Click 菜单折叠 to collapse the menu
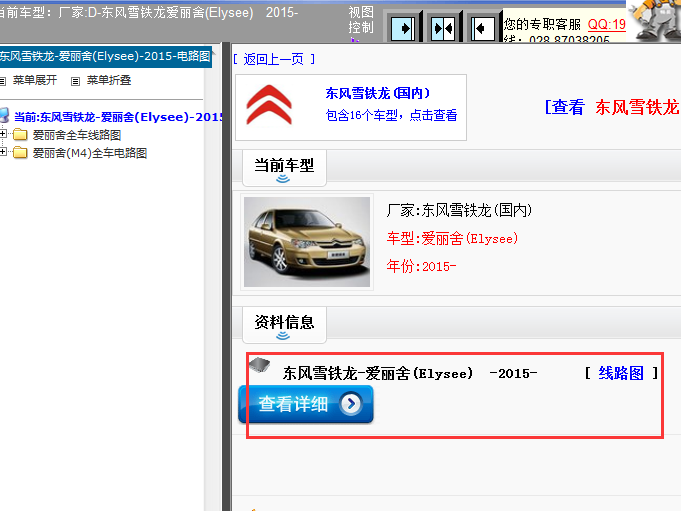Viewport: 681px width, 511px height. click(x=109, y=80)
